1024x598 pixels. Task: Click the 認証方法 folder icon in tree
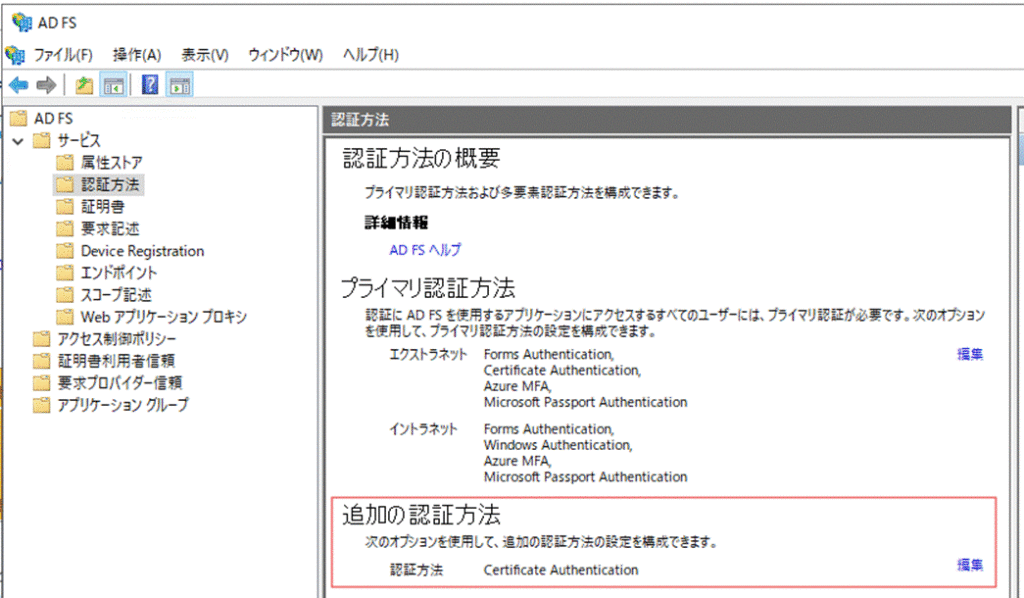(x=65, y=184)
